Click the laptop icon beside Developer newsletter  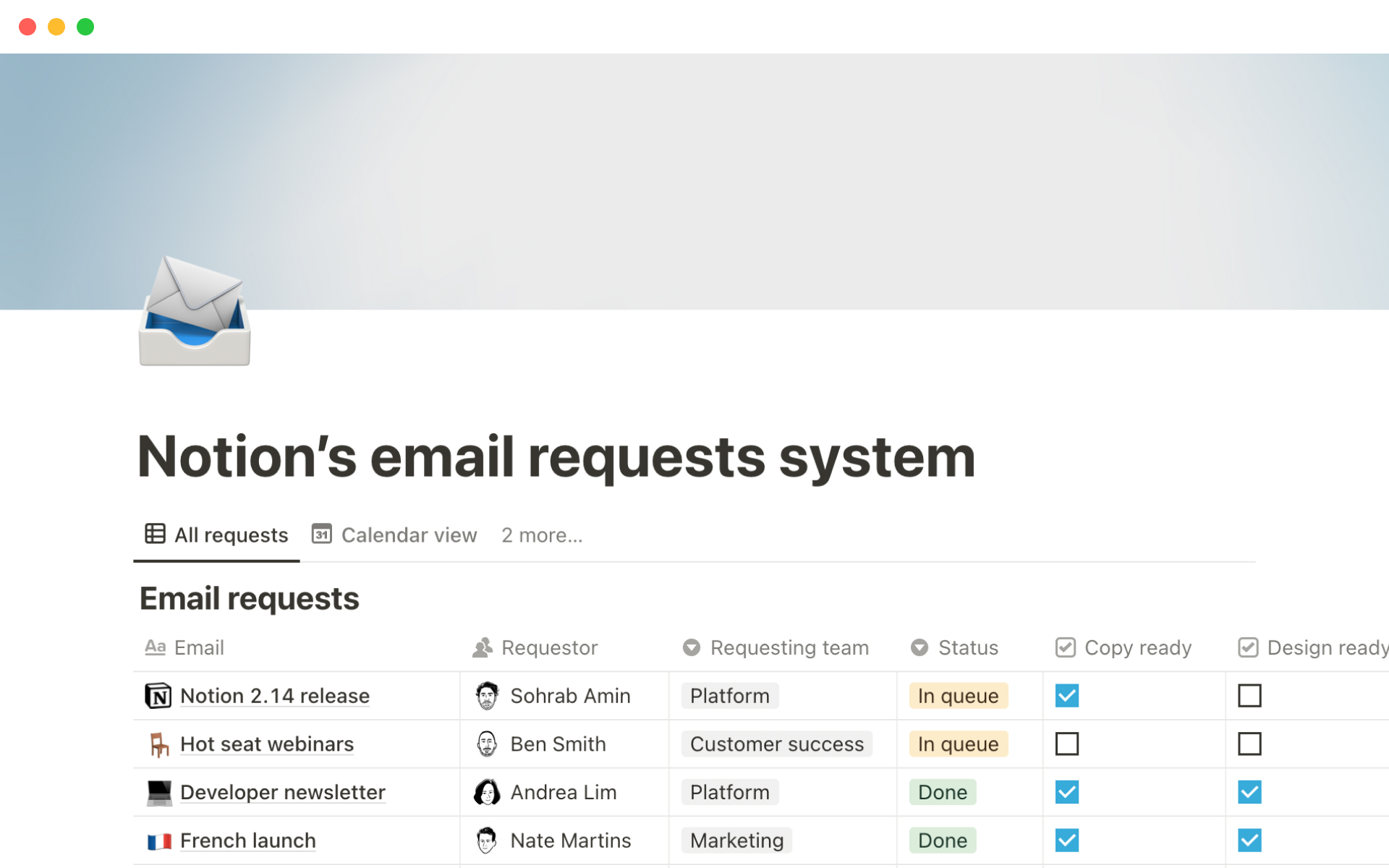pyautogui.click(x=158, y=792)
